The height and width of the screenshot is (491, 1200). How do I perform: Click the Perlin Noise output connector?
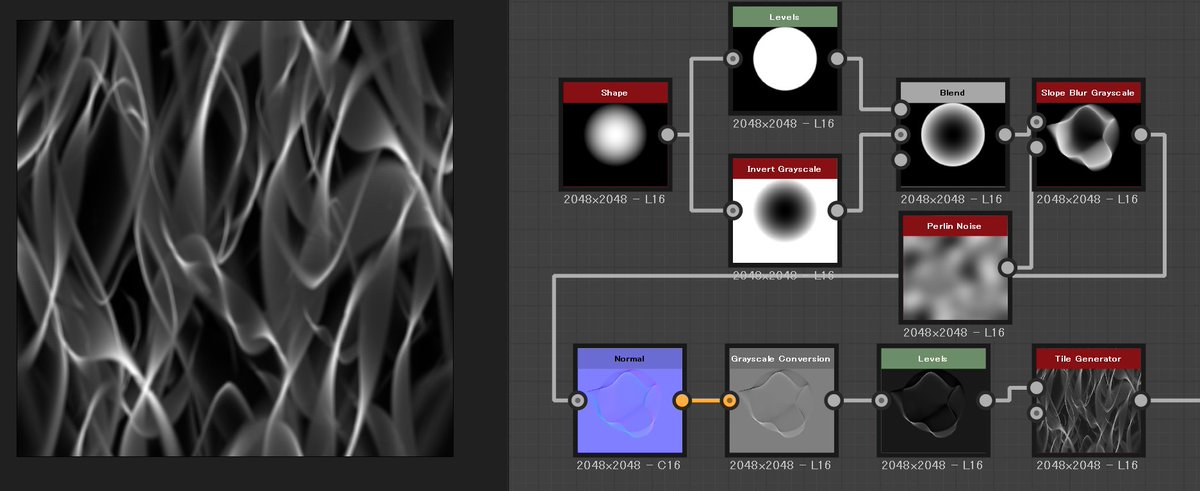click(x=1007, y=267)
